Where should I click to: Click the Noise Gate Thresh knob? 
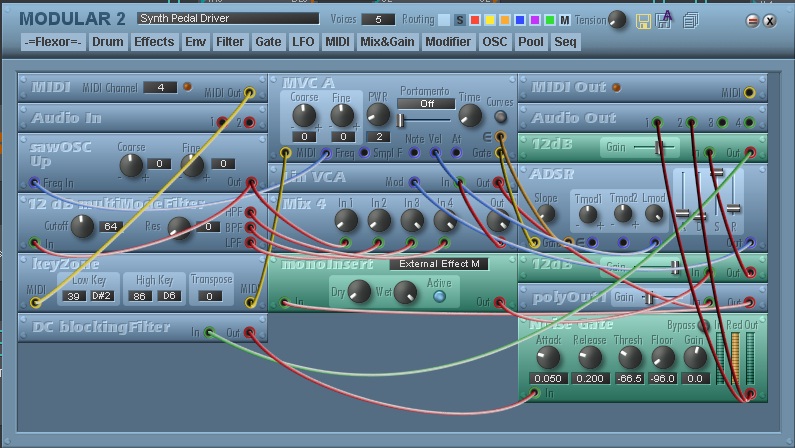pyautogui.click(x=629, y=357)
